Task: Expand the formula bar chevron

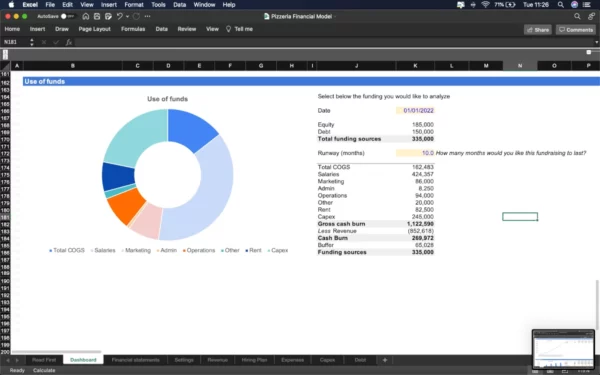Action: (x=596, y=42)
